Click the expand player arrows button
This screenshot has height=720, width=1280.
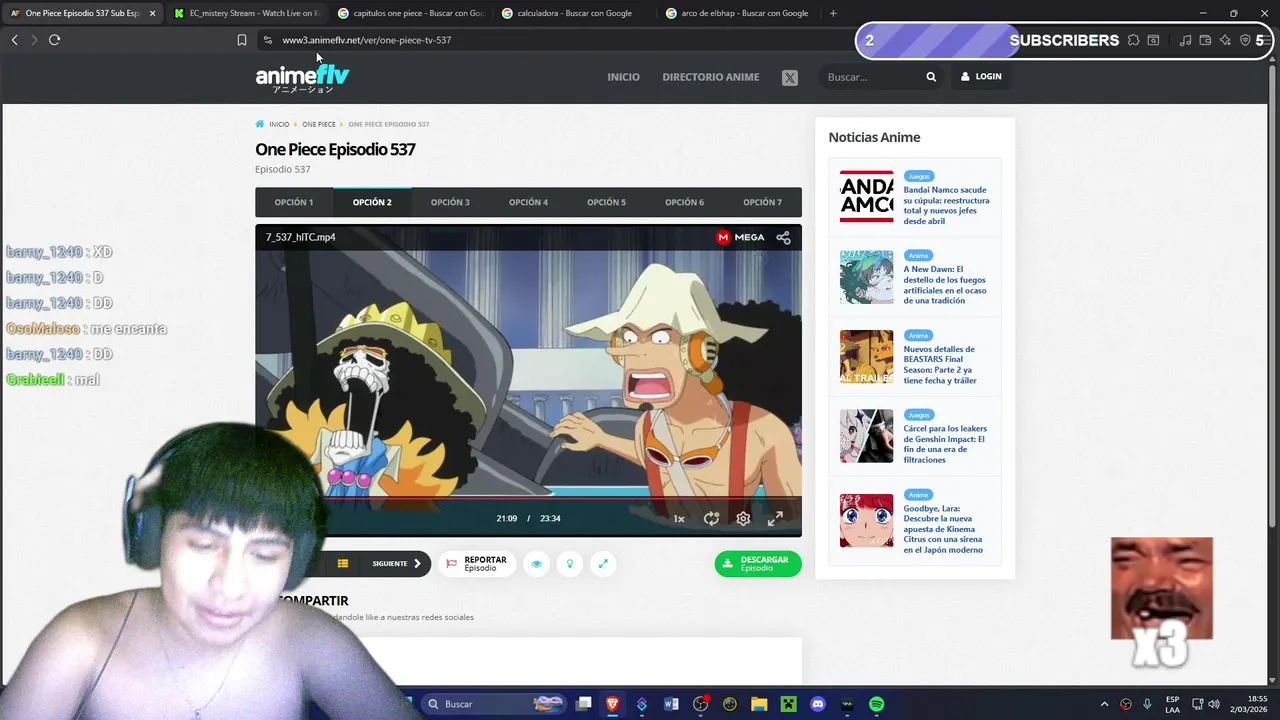pyautogui.click(x=603, y=564)
